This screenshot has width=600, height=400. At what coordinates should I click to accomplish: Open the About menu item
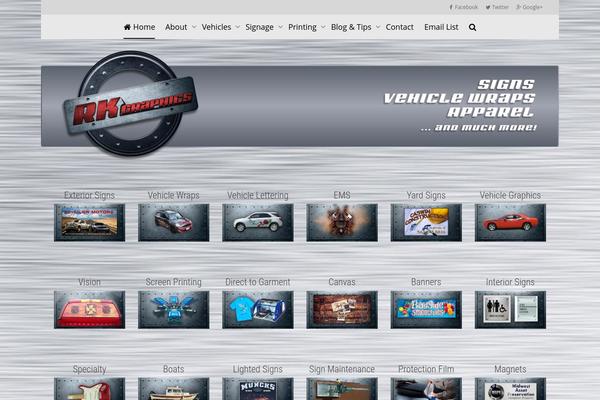click(x=176, y=27)
